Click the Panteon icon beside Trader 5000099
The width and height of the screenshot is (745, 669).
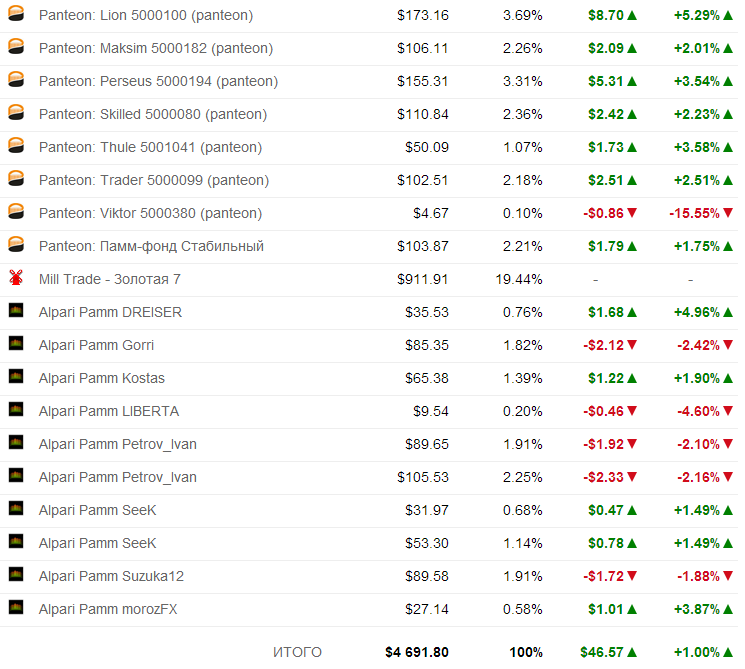pyautogui.click(x=16, y=178)
